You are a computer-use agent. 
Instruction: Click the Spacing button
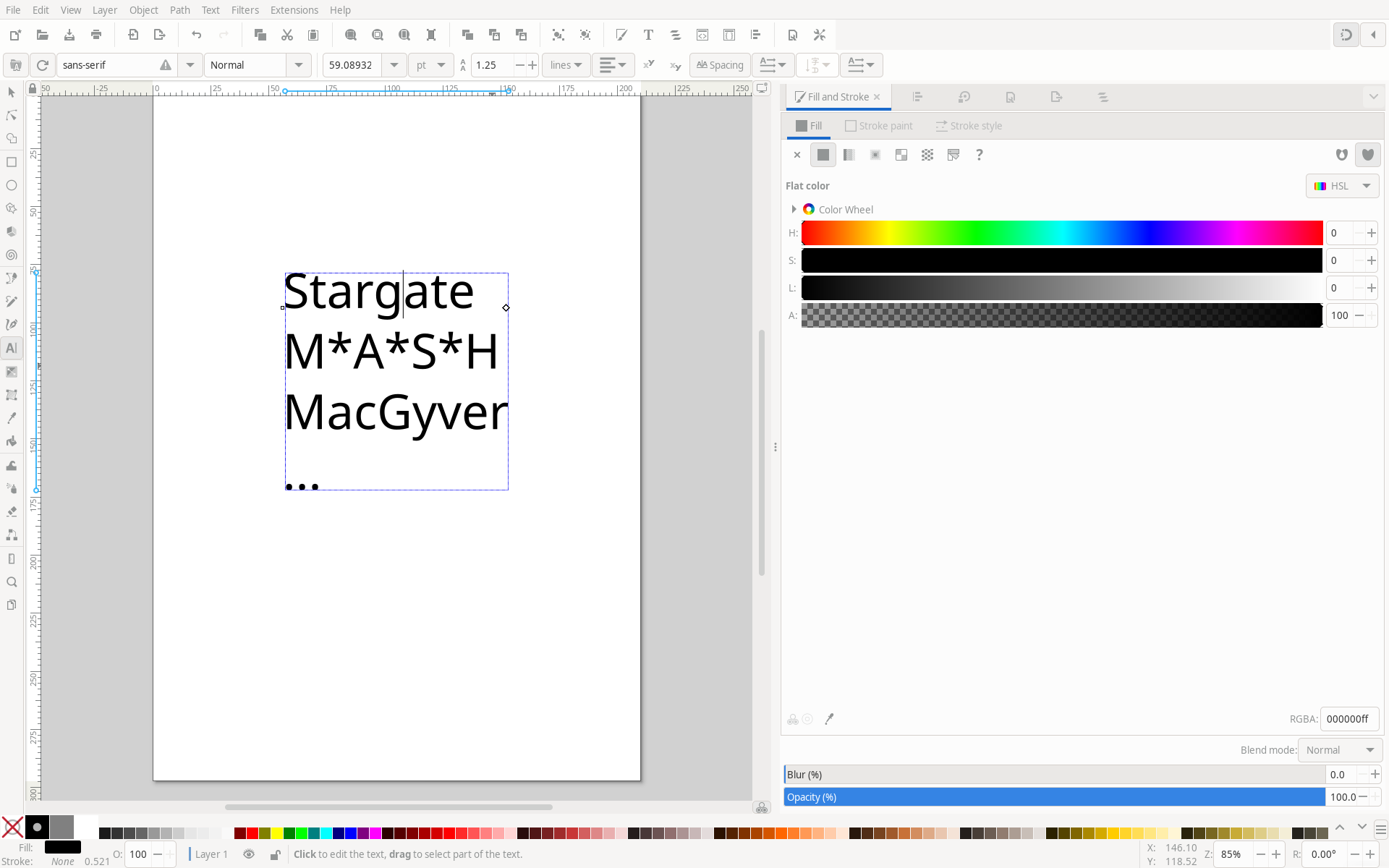pyautogui.click(x=720, y=65)
